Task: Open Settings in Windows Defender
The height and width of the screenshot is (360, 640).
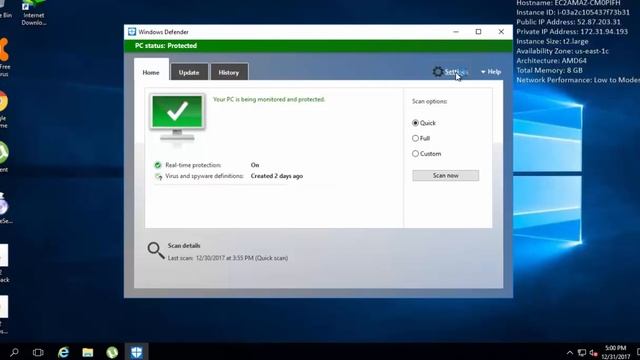Action: coord(456,72)
